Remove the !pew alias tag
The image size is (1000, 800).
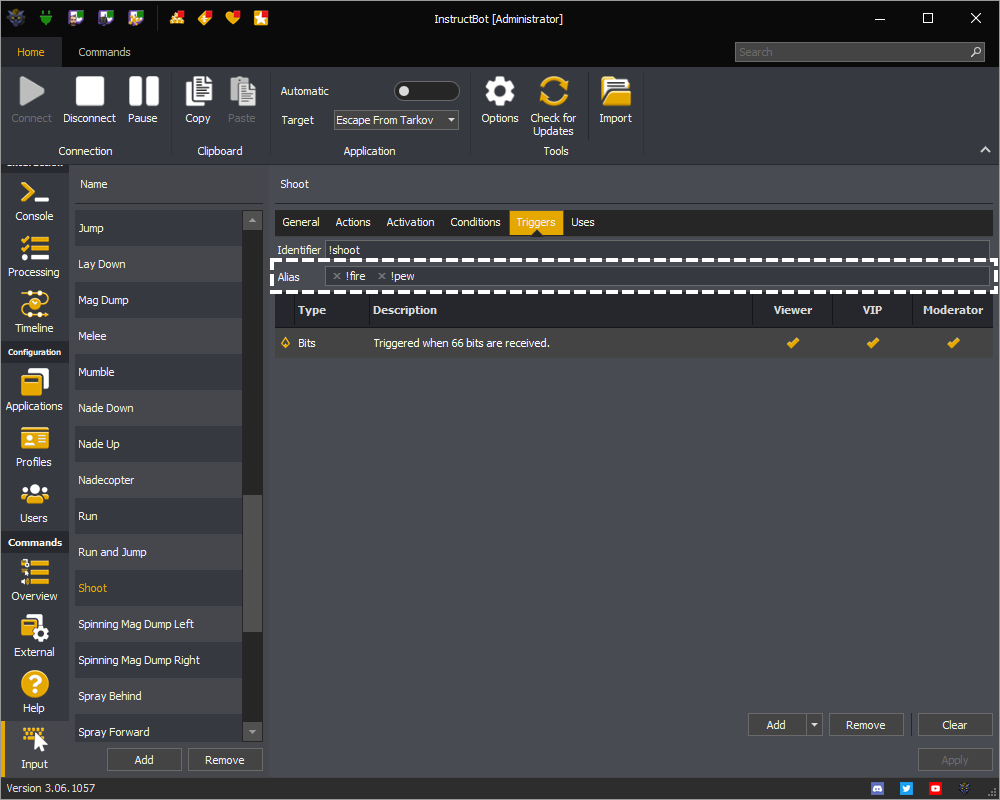point(381,276)
